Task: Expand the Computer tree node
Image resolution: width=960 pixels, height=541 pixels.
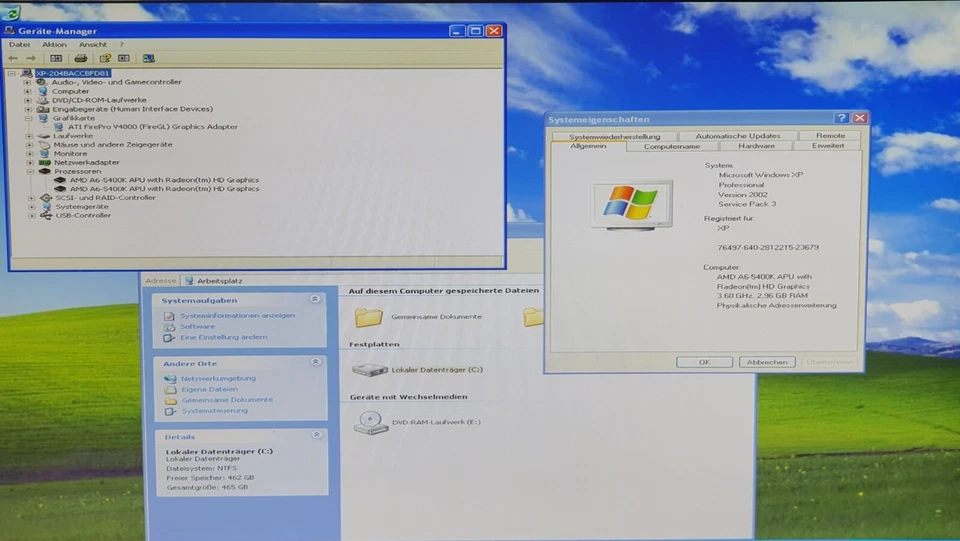Action: tap(28, 91)
